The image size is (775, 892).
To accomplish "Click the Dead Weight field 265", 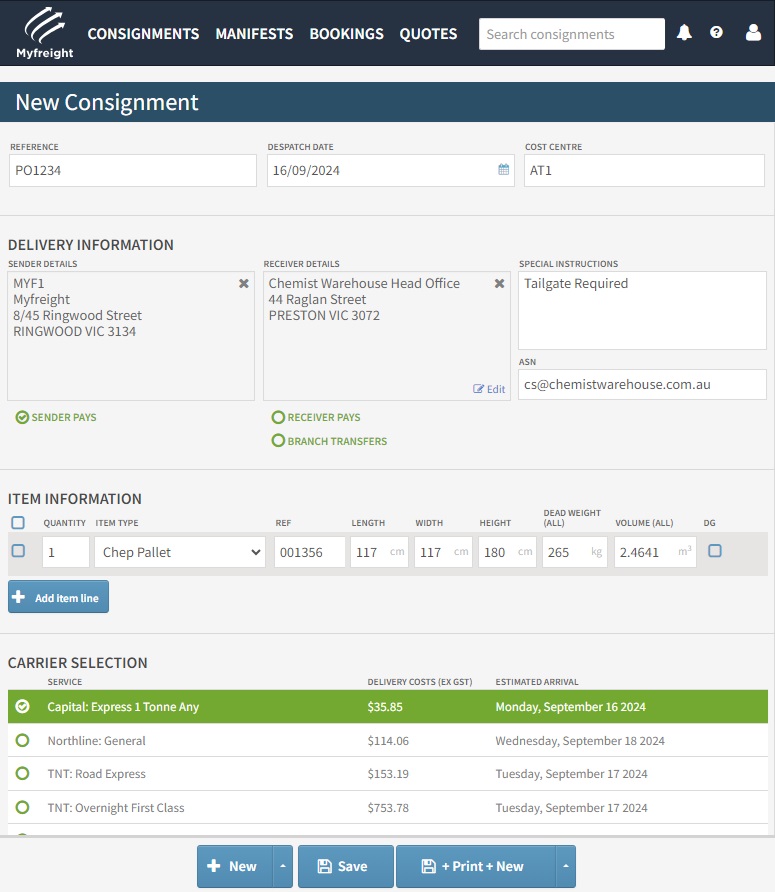I will pyautogui.click(x=575, y=552).
